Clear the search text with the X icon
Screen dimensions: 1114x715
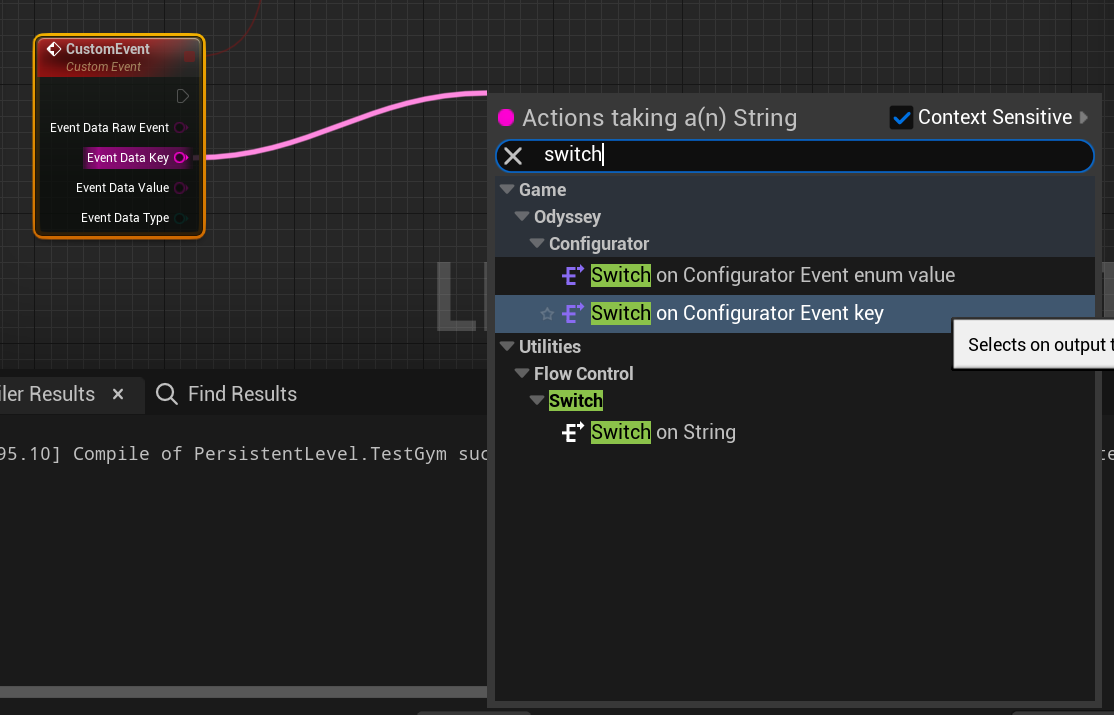(513, 156)
